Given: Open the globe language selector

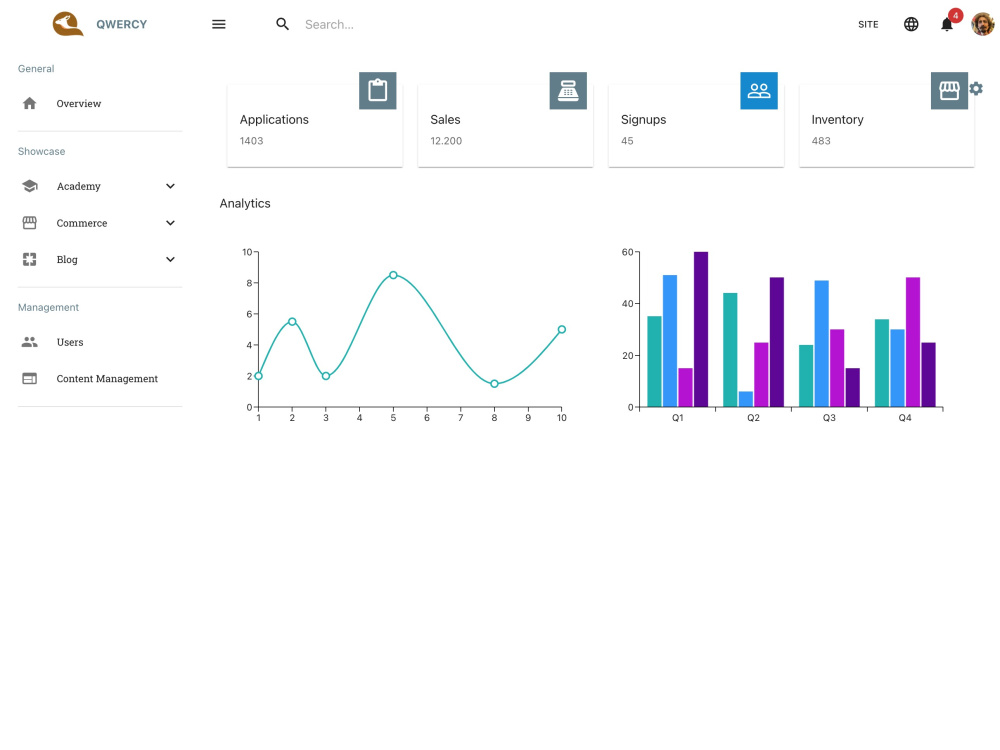Looking at the screenshot, I should pyautogui.click(x=911, y=24).
